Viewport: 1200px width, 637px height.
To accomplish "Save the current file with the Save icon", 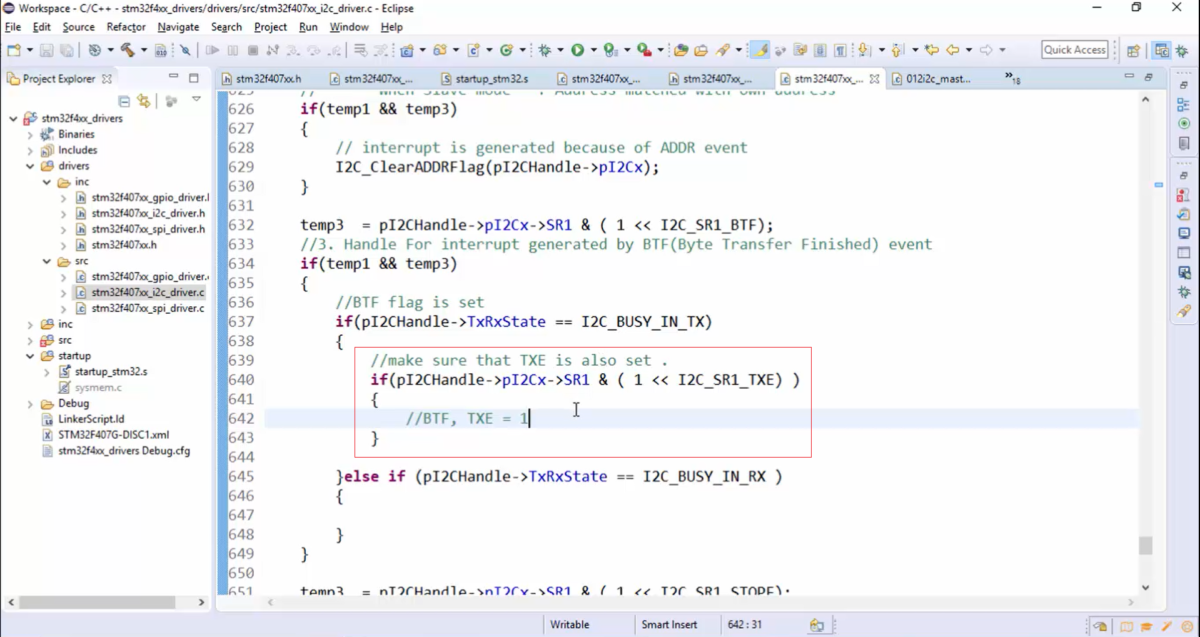I will pyautogui.click(x=46, y=49).
